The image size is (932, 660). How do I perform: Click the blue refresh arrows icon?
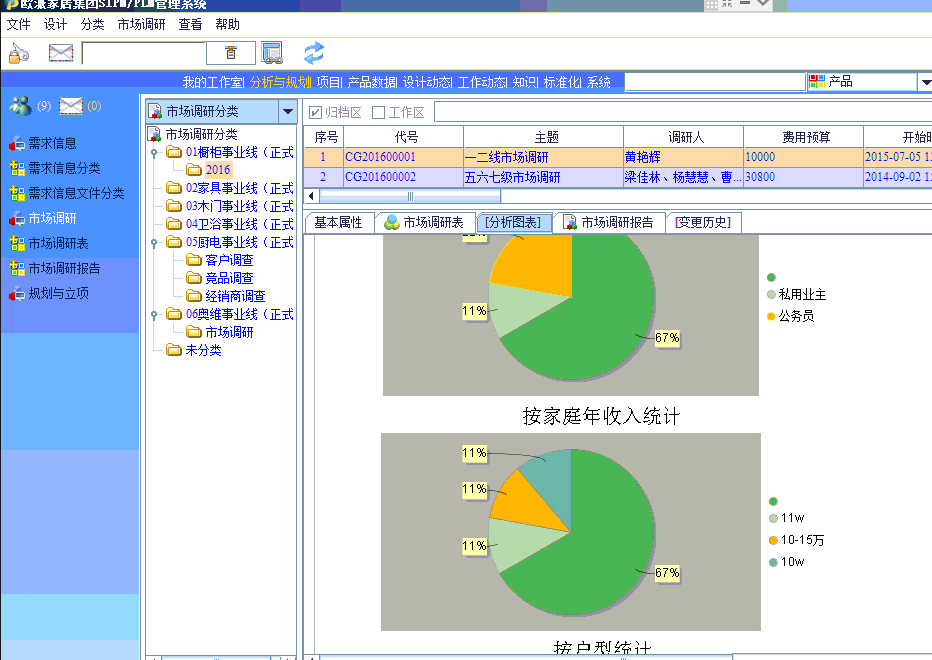[314, 53]
